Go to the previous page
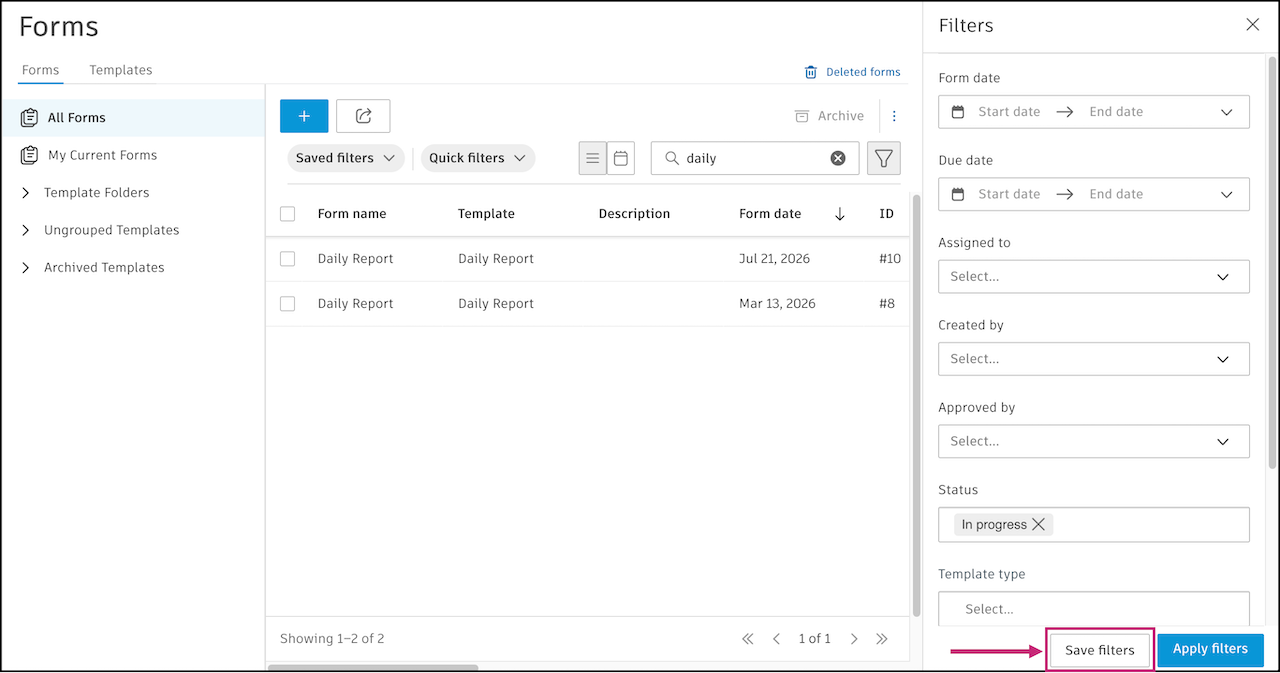1280x673 pixels. click(776, 638)
